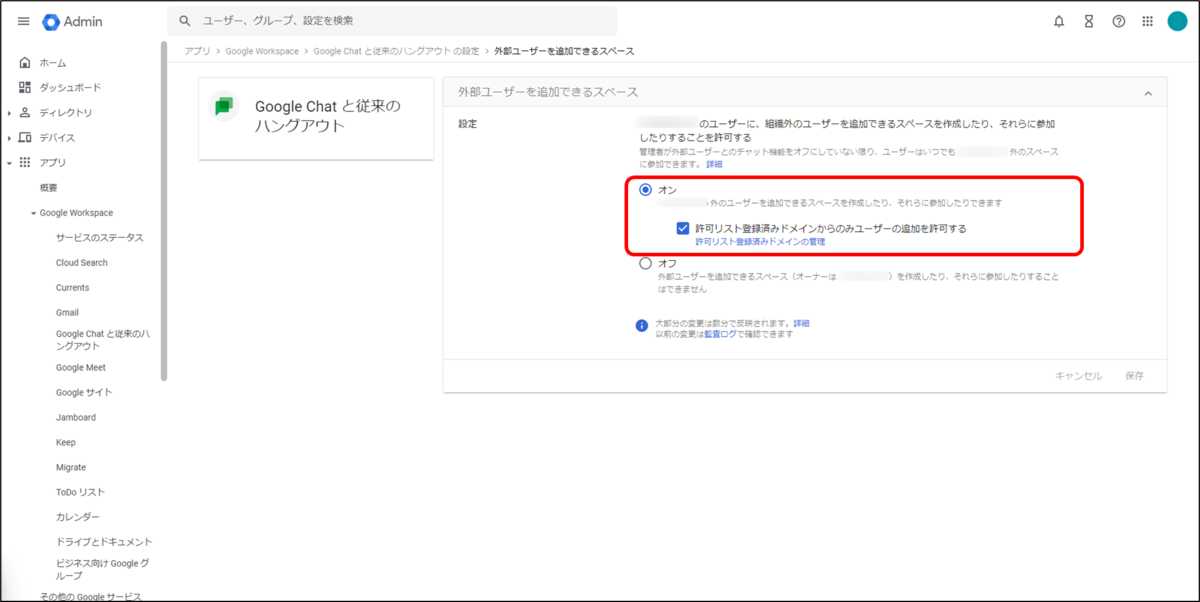Open カレンダー in sidebar
The image size is (1200, 602).
(78, 517)
